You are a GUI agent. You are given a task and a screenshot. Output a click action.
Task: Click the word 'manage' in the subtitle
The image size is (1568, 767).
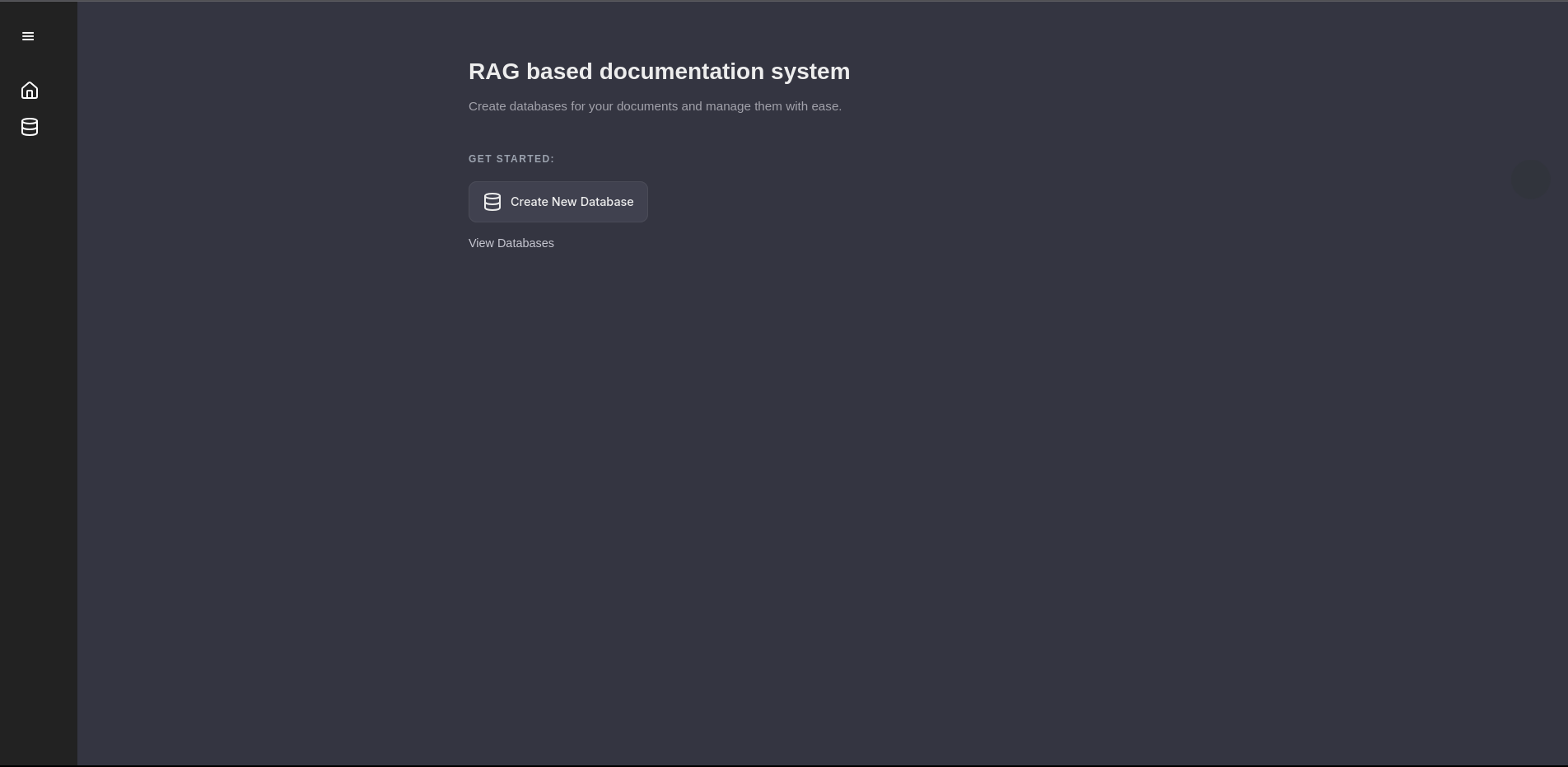728,106
